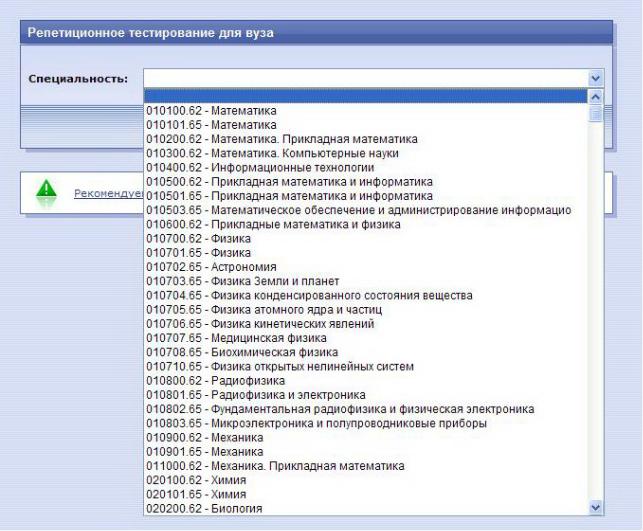Screen dimensions: 643x531
Task: Choose 010100.62 - Математика option
Action: pos(366,111)
